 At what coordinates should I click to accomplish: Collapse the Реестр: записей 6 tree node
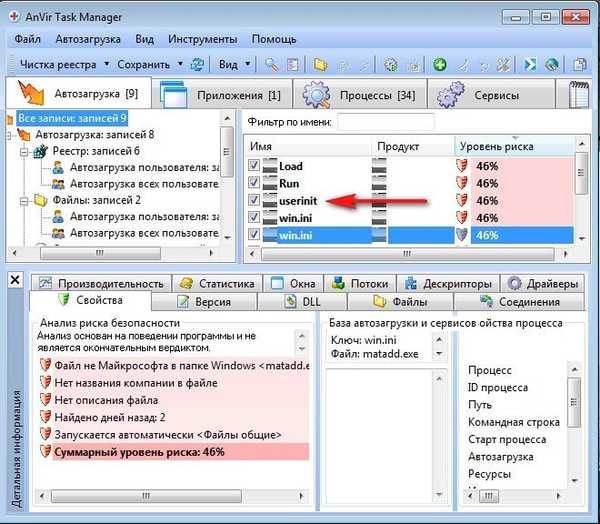(26, 150)
